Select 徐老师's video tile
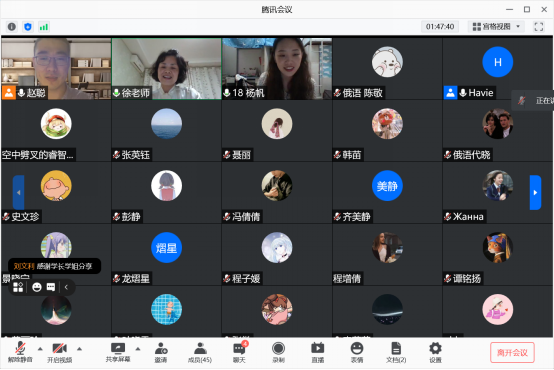 tap(166, 68)
